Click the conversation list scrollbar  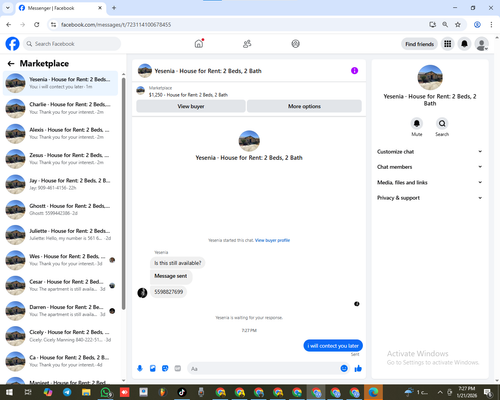(123, 193)
